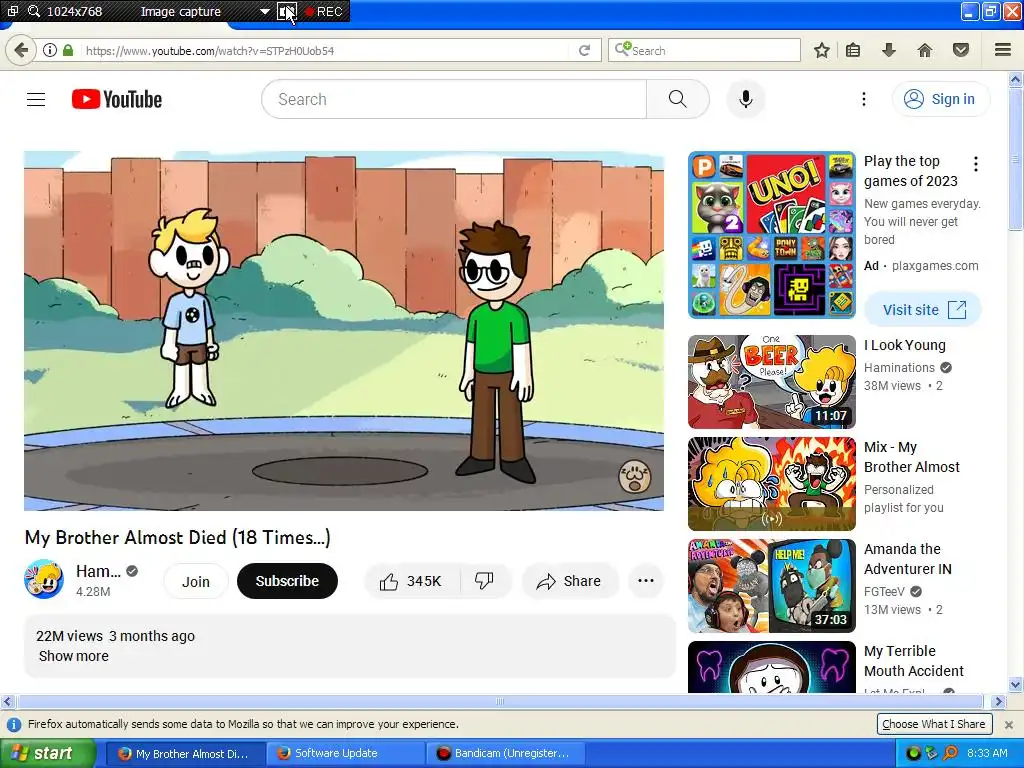The image size is (1024, 768).
Task: Open My Terrible Mouth Accident title
Action: pyautogui.click(x=914, y=661)
